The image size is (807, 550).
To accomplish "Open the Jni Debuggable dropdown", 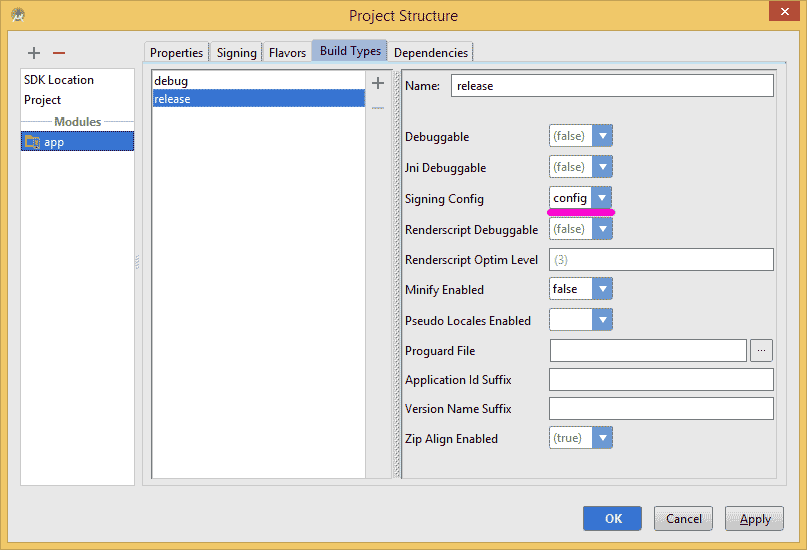I will tap(602, 167).
